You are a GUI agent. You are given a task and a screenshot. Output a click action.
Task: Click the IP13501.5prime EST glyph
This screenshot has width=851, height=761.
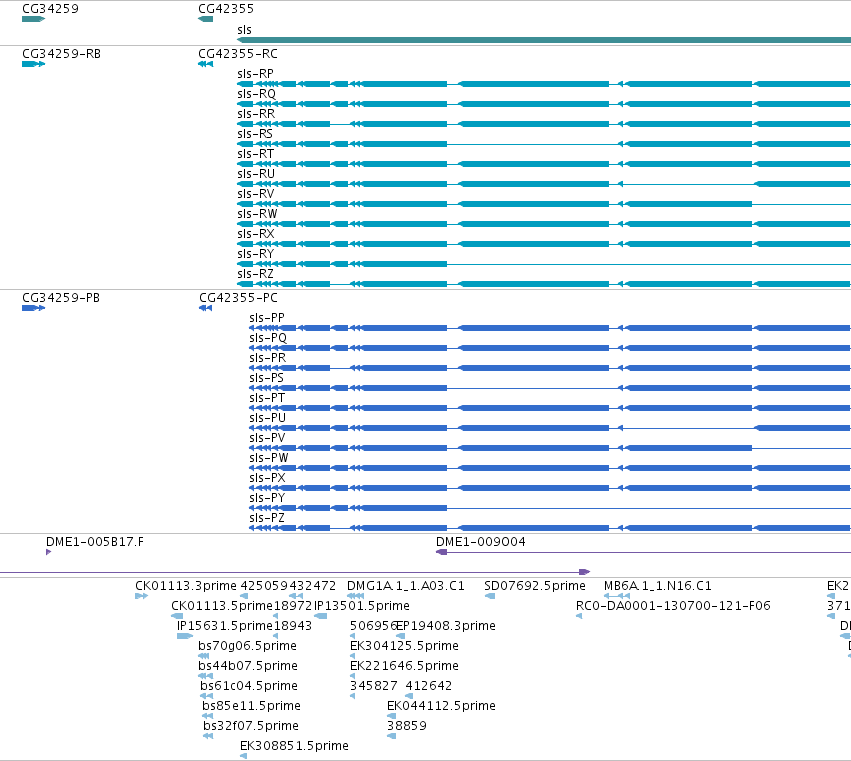[320, 616]
